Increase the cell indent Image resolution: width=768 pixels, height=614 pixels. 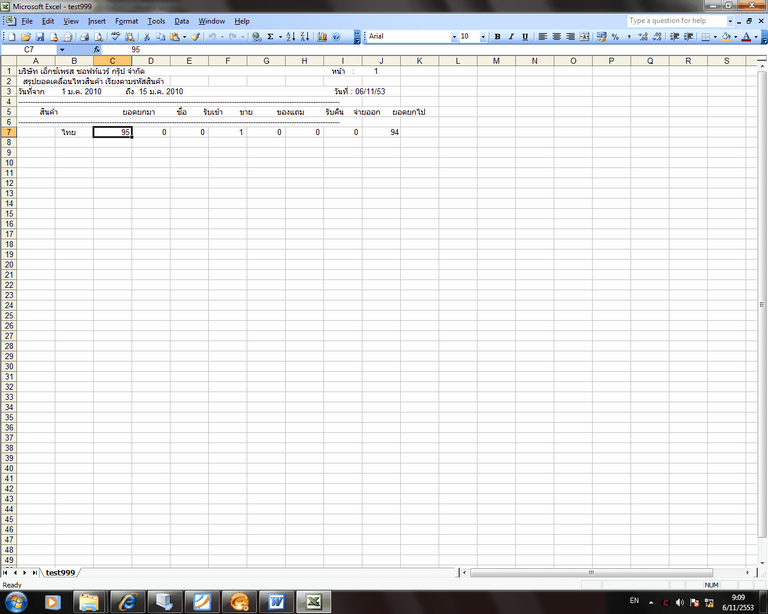tap(688, 37)
